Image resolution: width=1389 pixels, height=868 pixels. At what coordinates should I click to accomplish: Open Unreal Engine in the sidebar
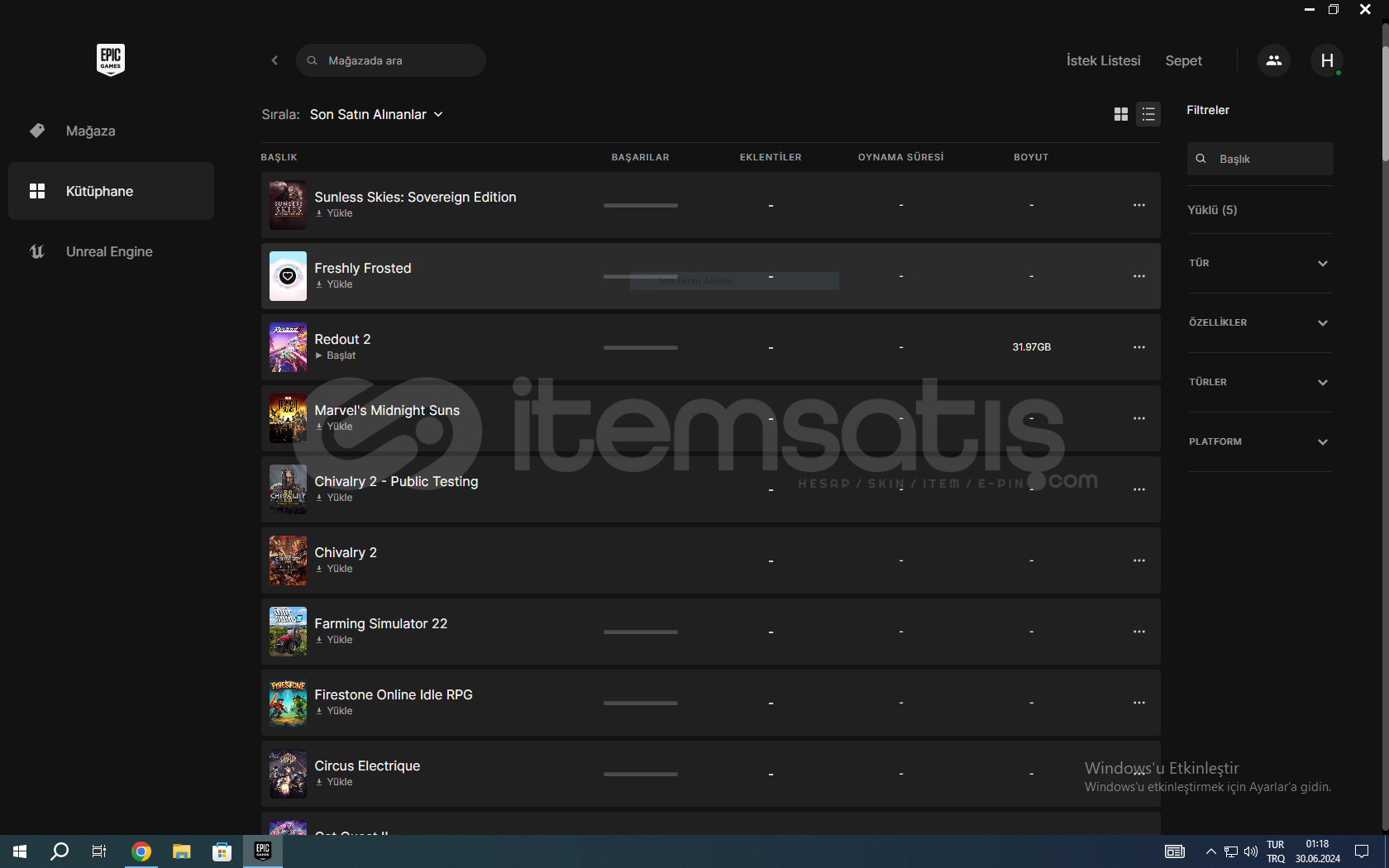pos(111,251)
